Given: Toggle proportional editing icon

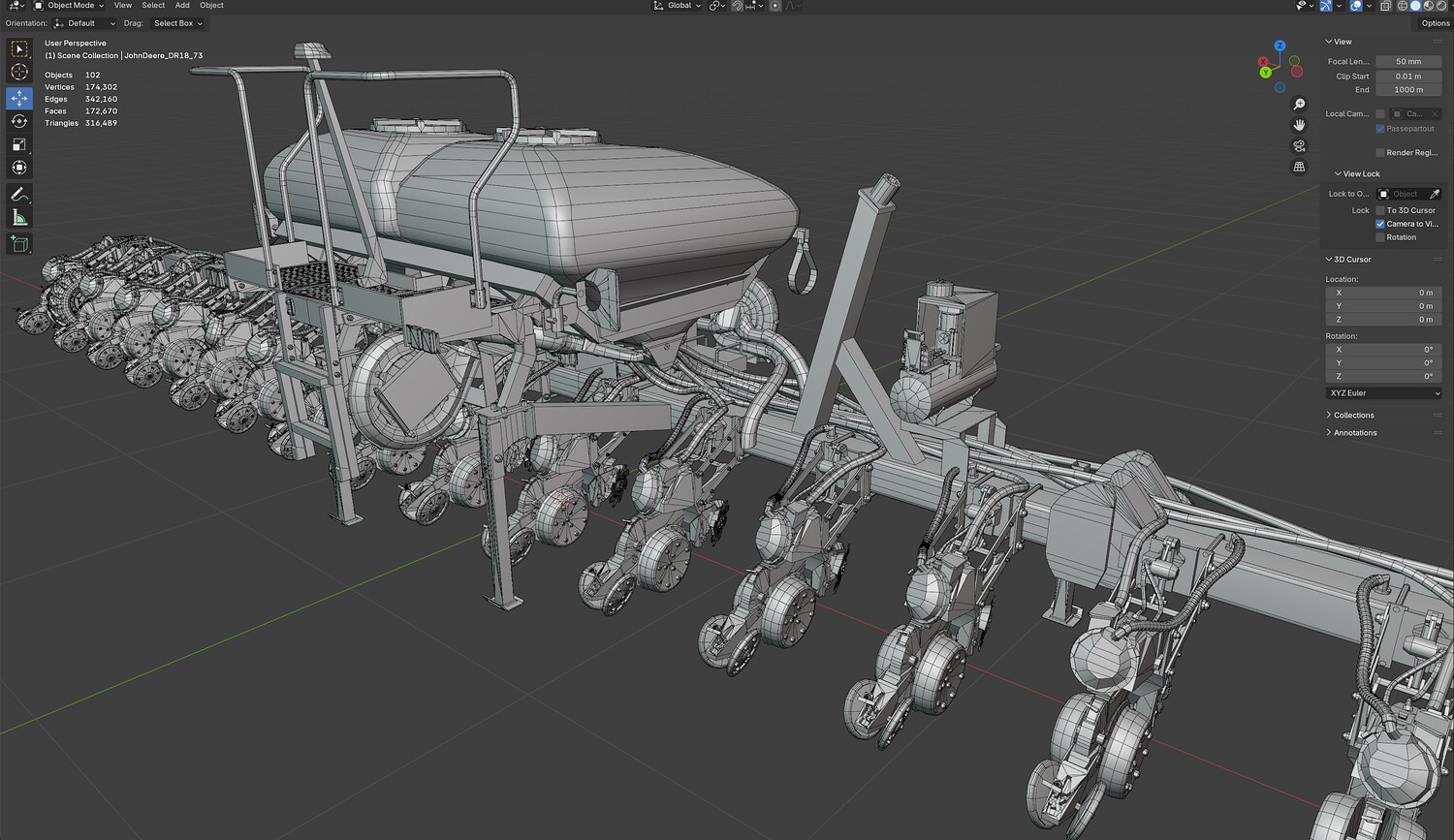Looking at the screenshot, I should [774, 6].
